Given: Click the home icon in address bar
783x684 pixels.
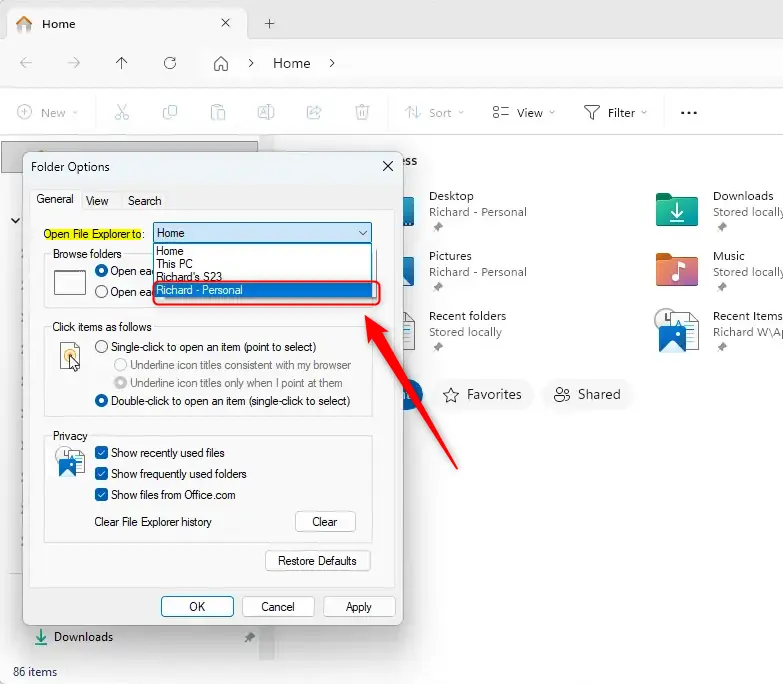Looking at the screenshot, I should click(221, 63).
